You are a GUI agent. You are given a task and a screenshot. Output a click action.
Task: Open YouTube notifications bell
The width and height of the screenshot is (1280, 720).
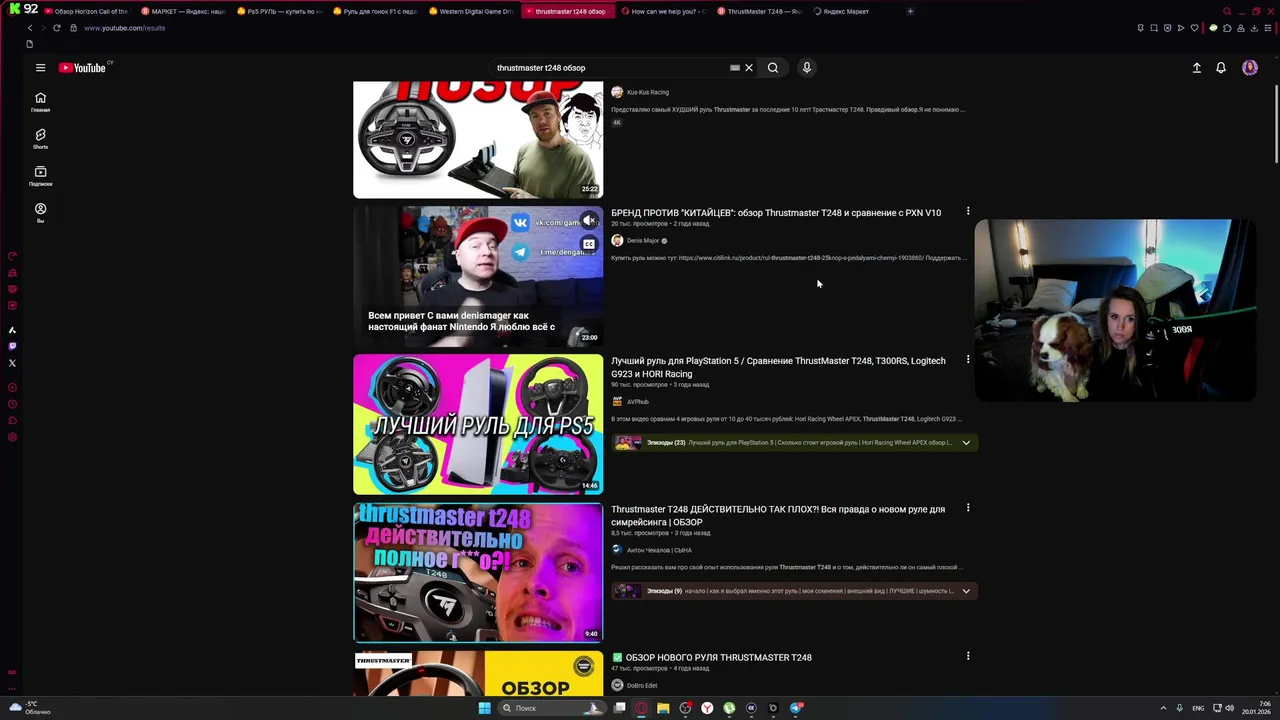1221,68
